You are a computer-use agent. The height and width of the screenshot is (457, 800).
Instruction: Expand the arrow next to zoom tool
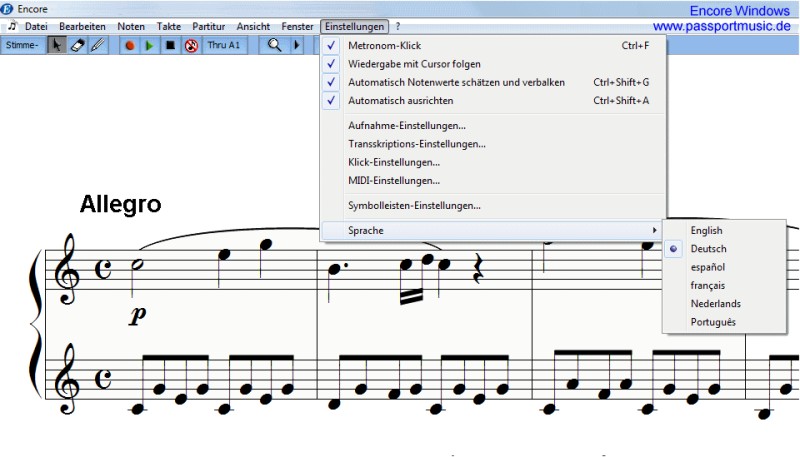(x=296, y=45)
